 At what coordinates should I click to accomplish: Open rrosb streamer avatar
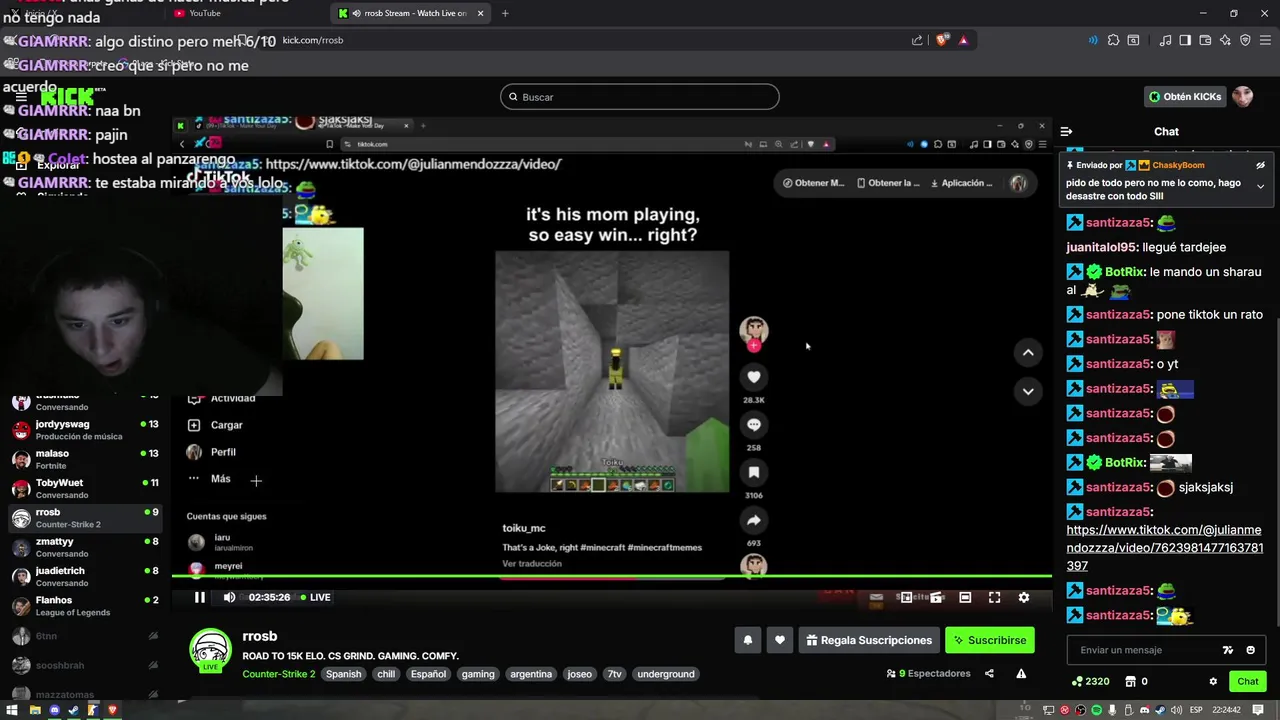(211, 650)
